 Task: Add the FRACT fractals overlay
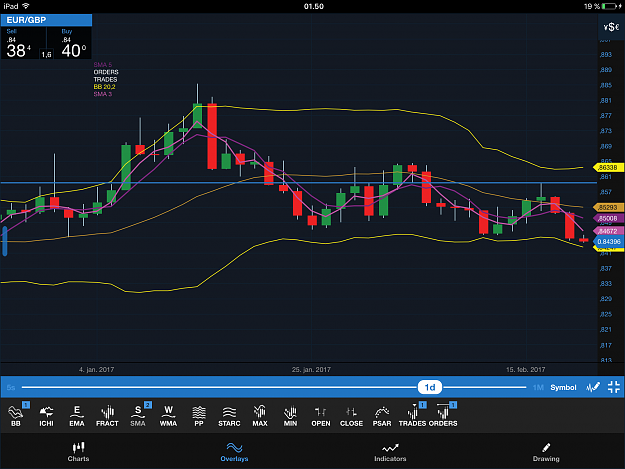click(x=107, y=416)
